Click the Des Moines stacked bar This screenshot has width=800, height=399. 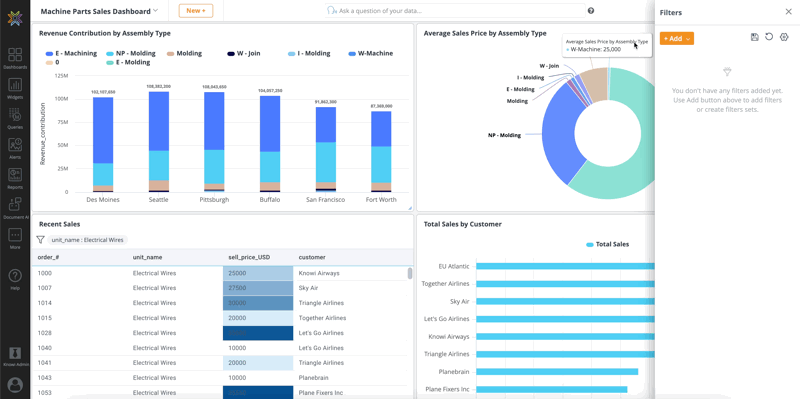103,144
